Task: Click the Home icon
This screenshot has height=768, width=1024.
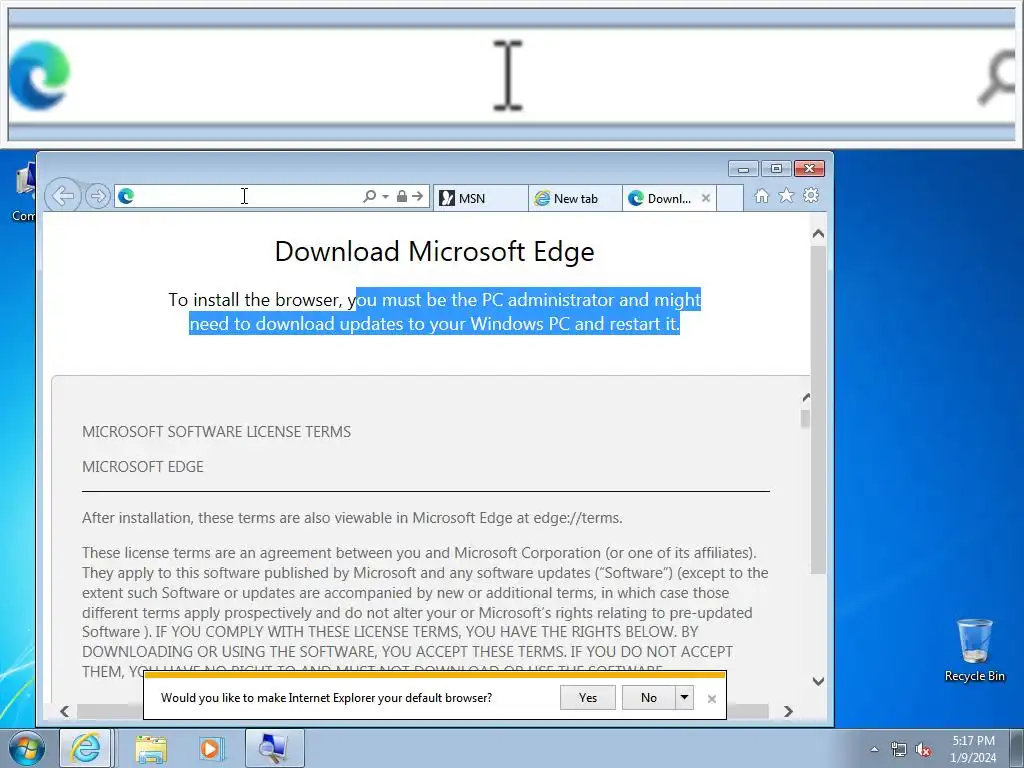Action: (761, 196)
